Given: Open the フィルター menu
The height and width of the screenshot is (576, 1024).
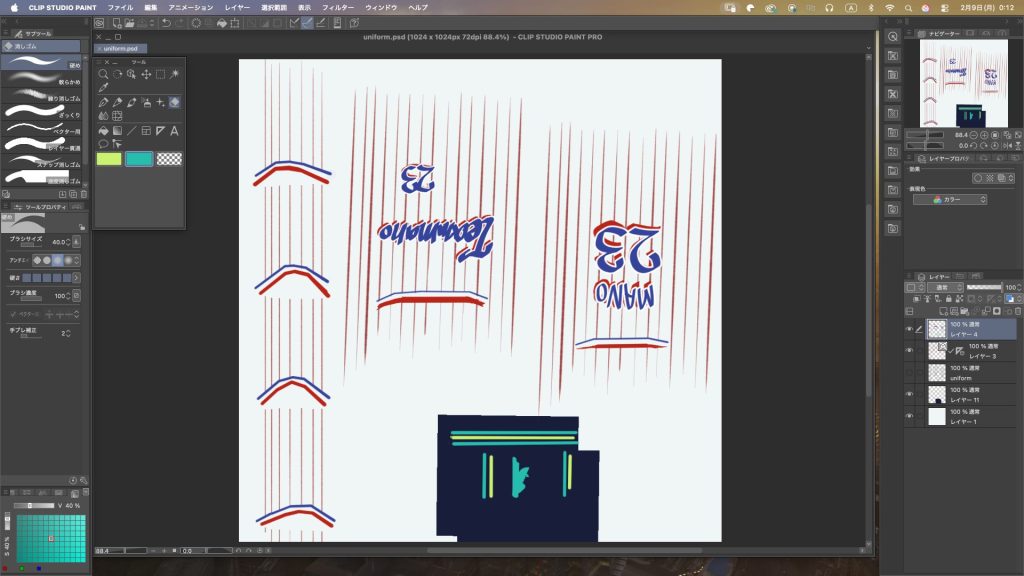Looking at the screenshot, I should [x=338, y=7].
